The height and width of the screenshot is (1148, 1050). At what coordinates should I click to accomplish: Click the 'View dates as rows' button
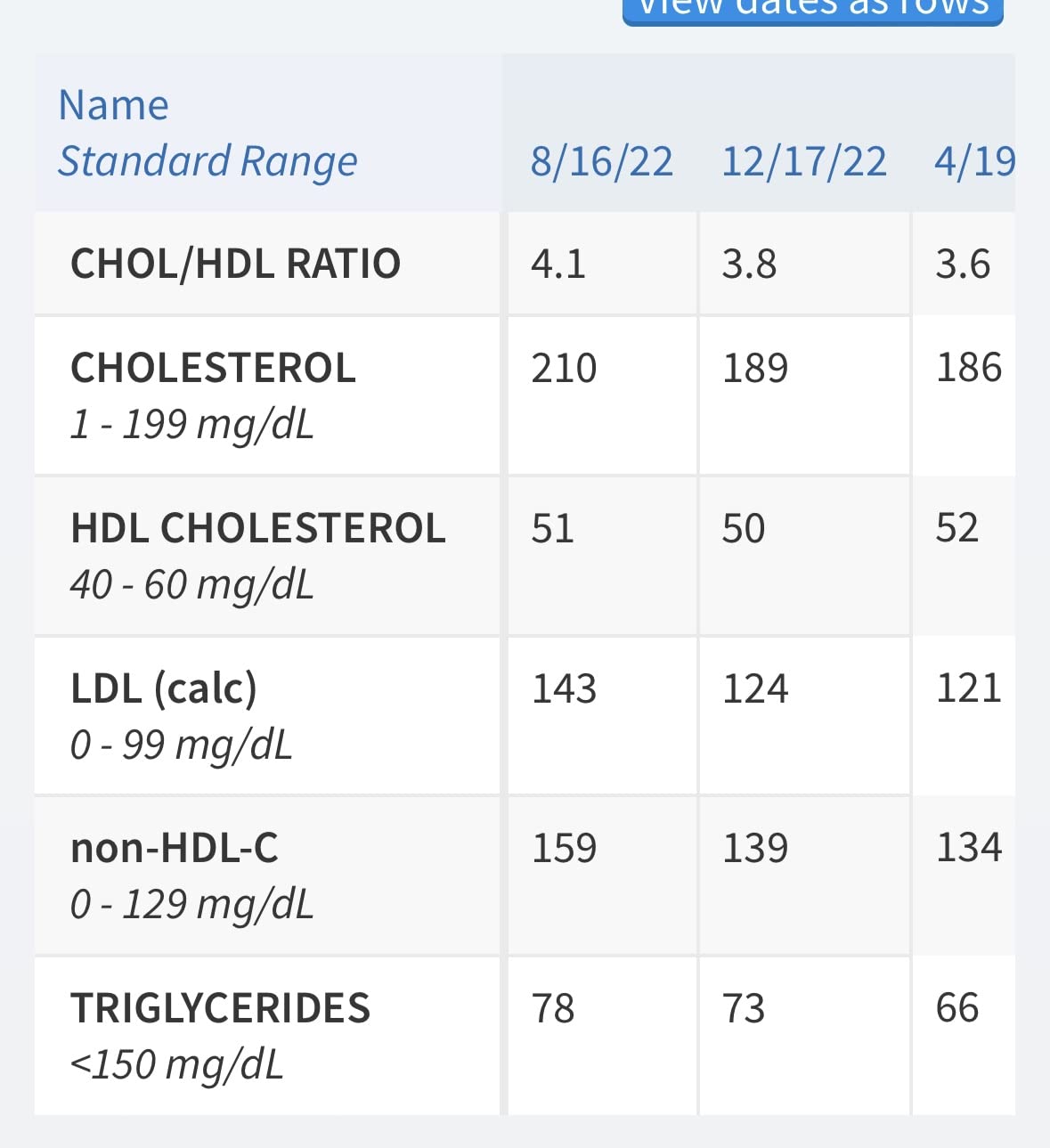pyautogui.click(x=812, y=11)
